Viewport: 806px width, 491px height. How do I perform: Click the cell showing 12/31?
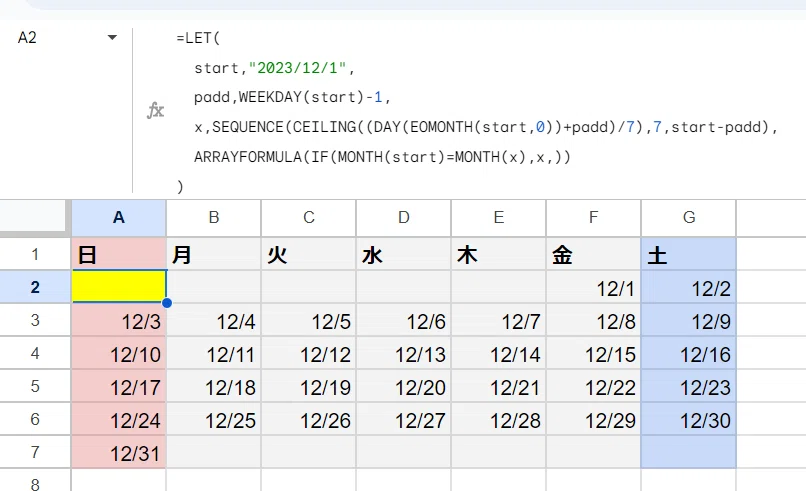coord(119,451)
